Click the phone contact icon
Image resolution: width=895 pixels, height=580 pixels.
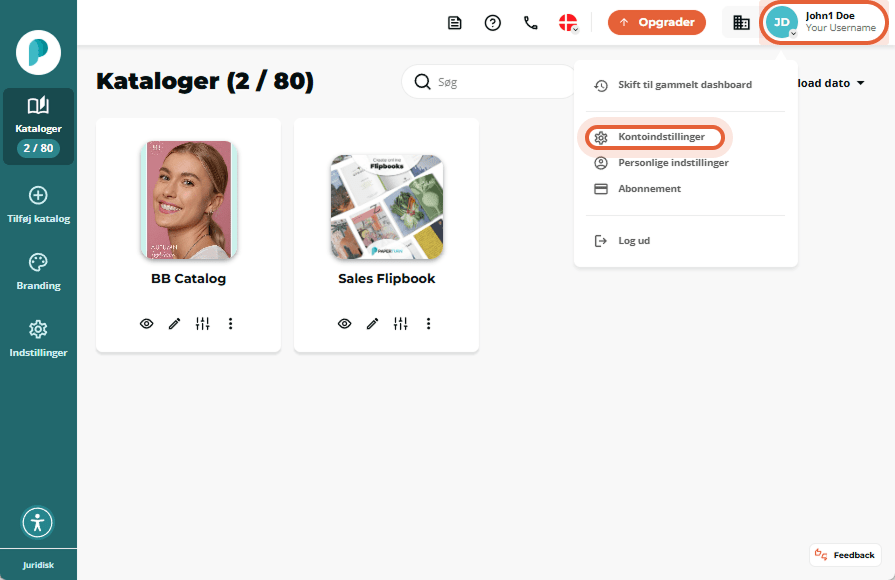[x=531, y=23]
